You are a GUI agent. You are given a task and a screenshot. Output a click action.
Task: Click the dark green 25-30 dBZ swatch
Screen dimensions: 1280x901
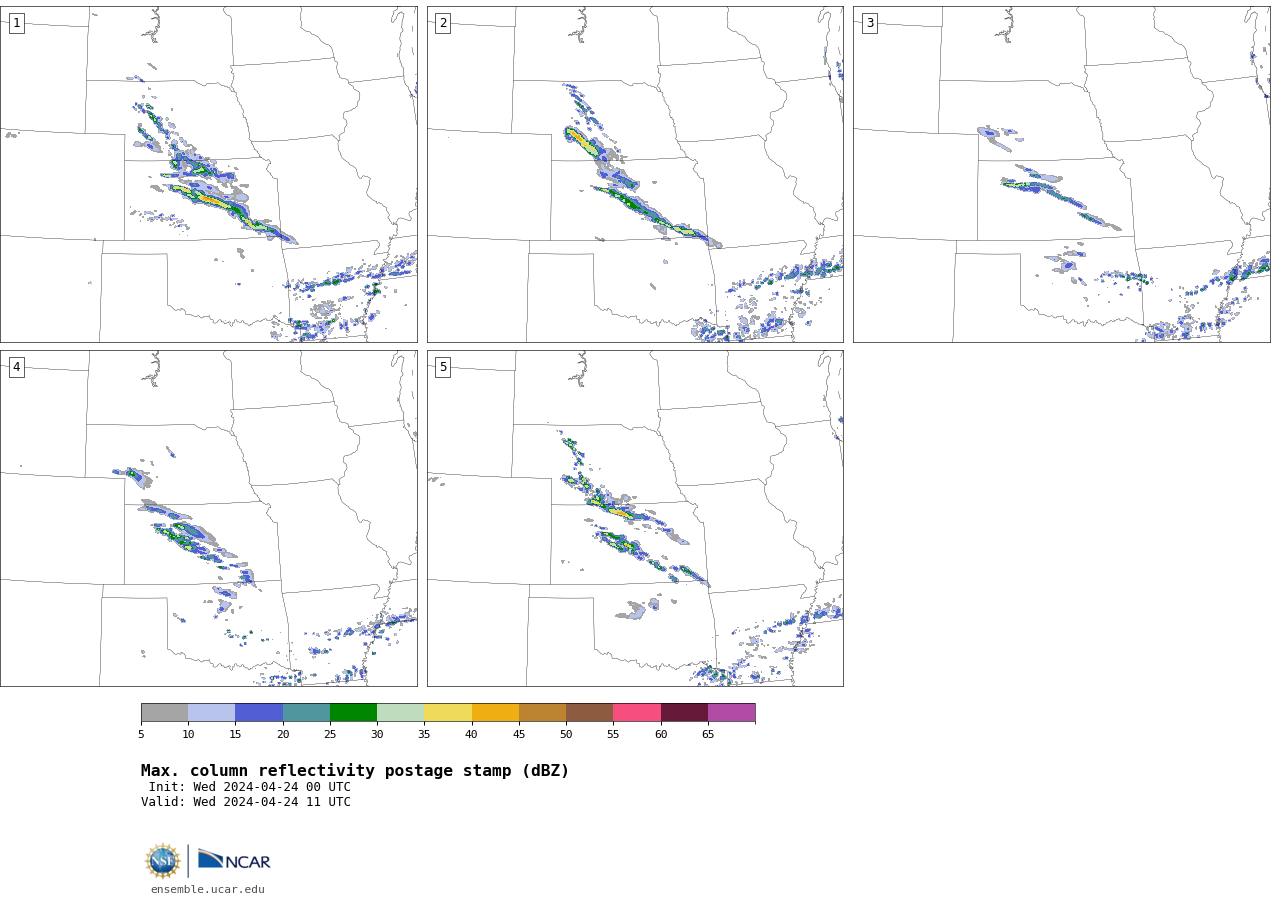353,713
